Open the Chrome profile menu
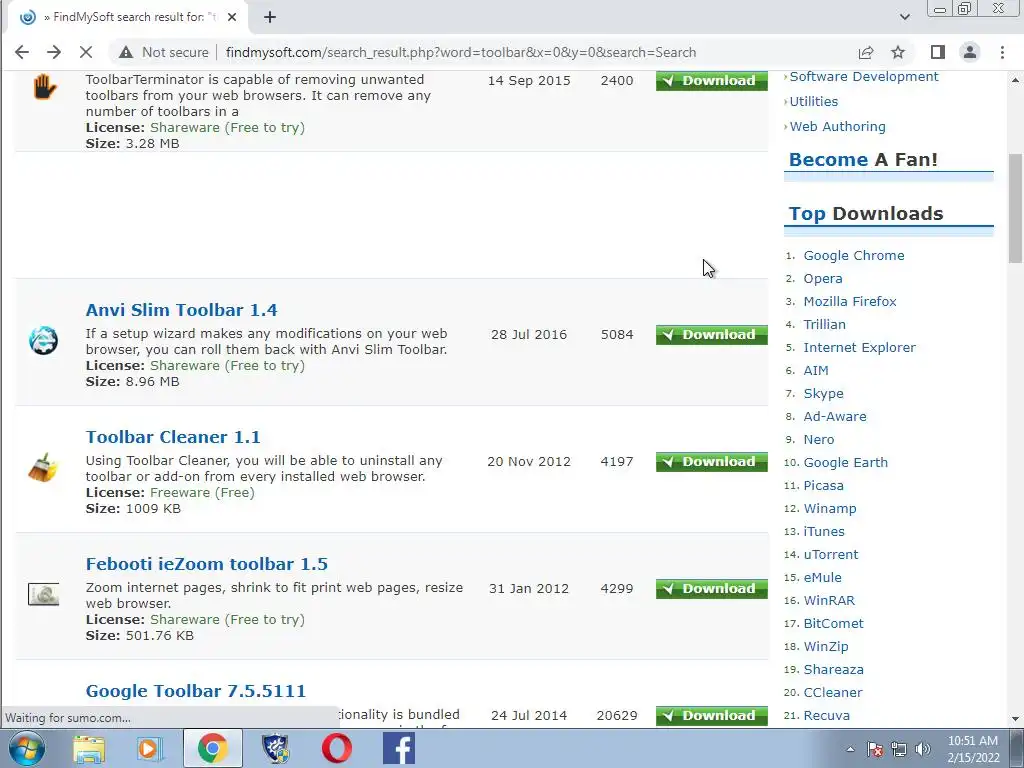This screenshot has width=1024, height=768. tap(970, 52)
